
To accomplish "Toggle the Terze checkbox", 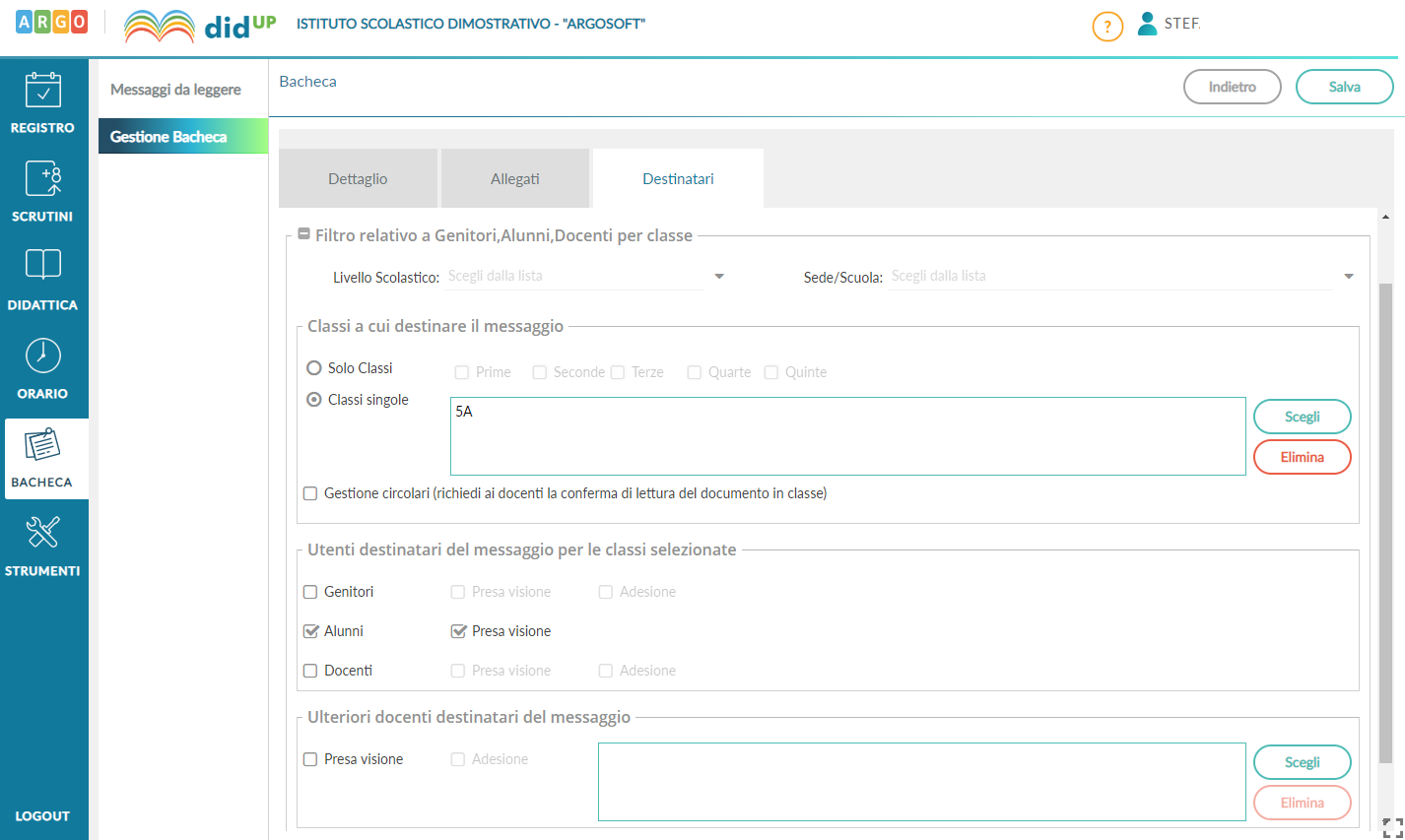I will 617,372.
